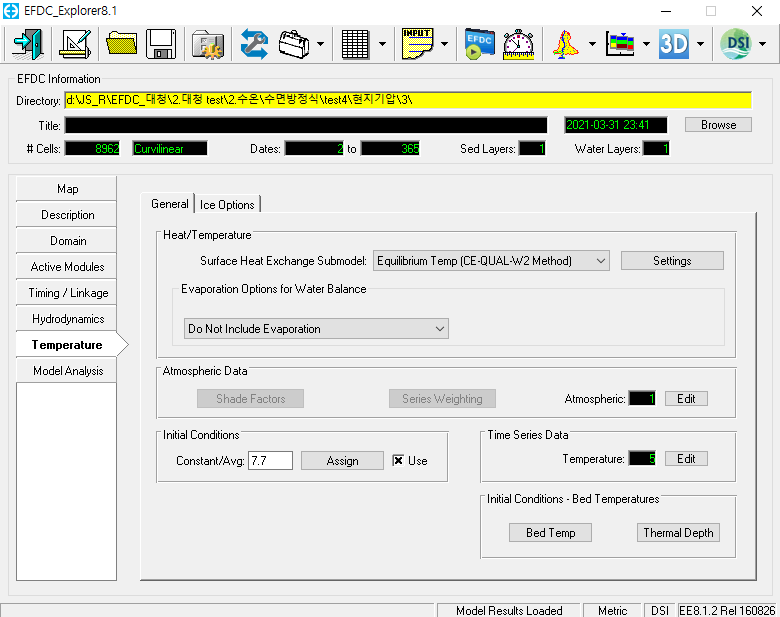This screenshot has height=617, width=780.
Task: Click the stopwatch timing icon
Action: tap(519, 44)
